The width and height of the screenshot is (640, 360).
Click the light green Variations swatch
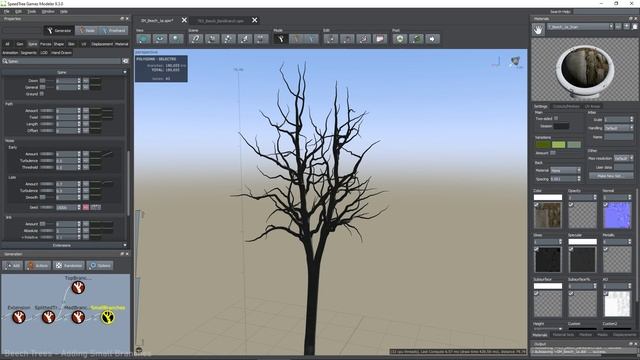[558, 144]
